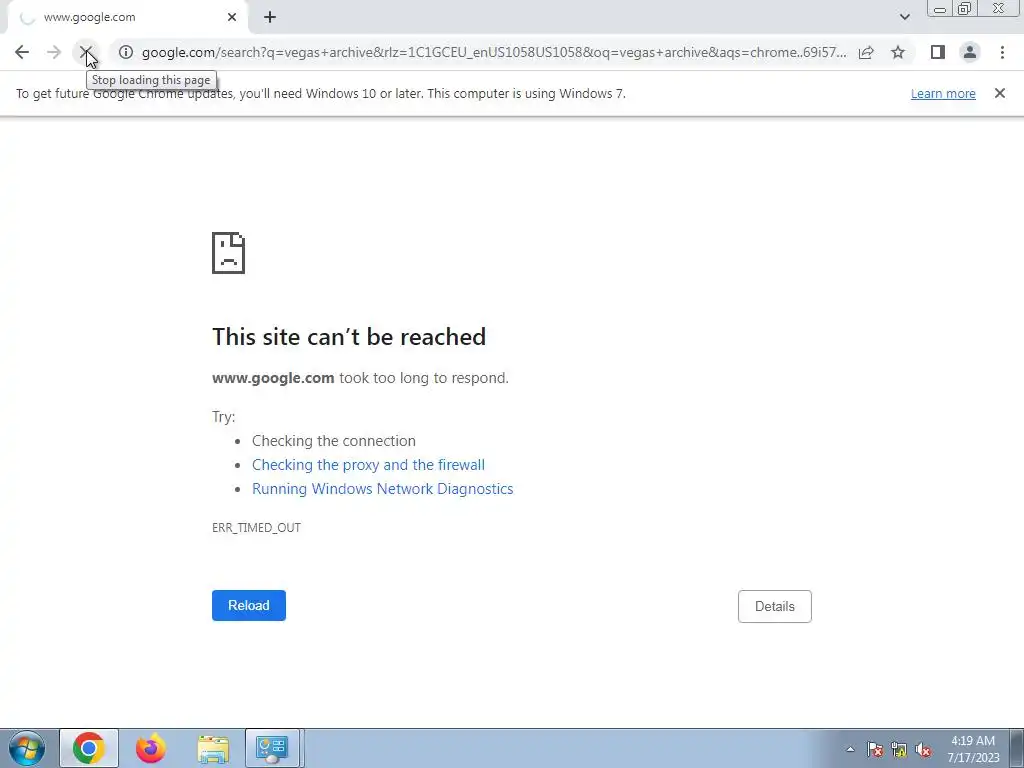
Task: Launch Firefox from the taskbar
Action: click(151, 748)
